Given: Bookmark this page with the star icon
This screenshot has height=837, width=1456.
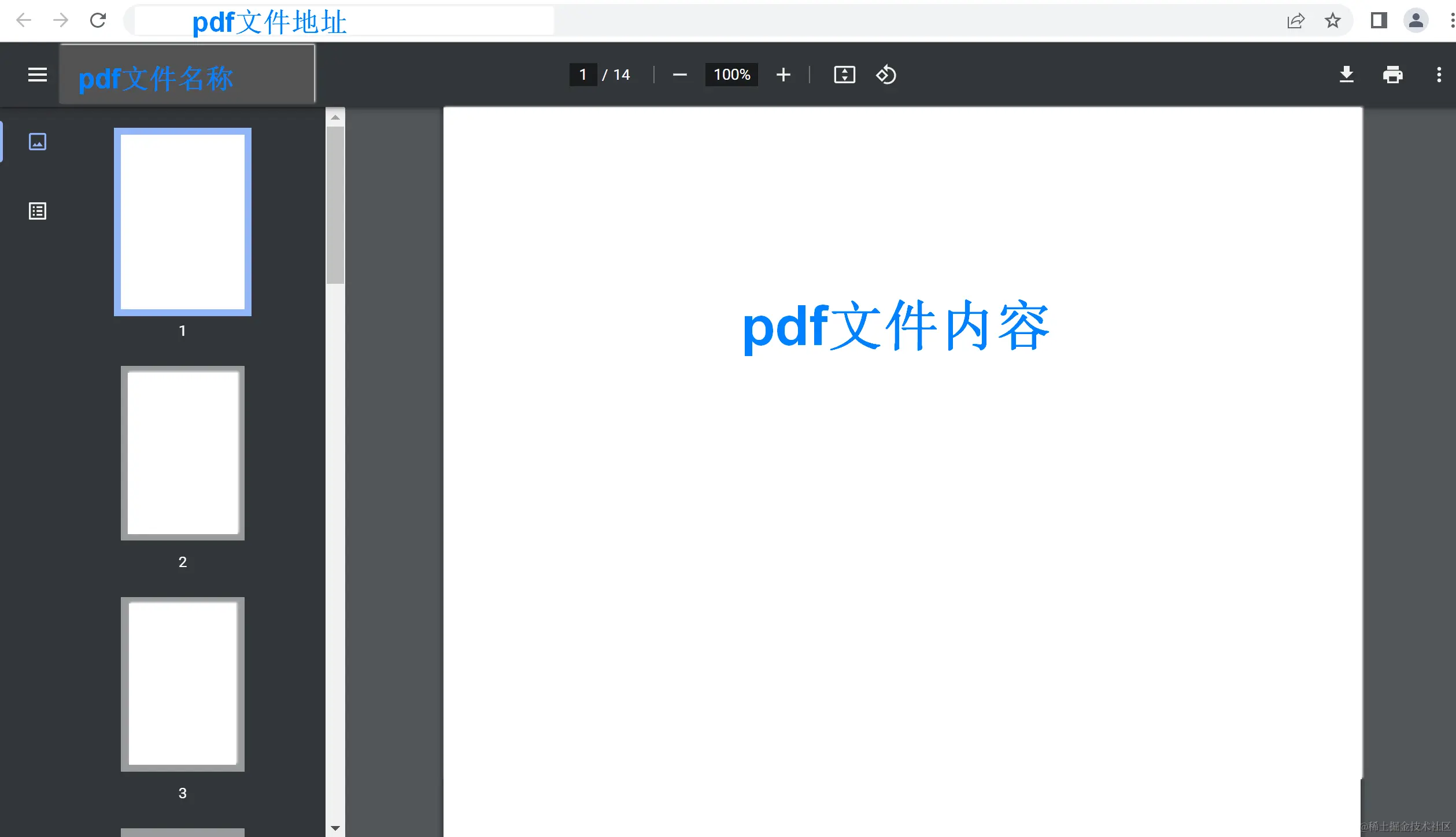Looking at the screenshot, I should pyautogui.click(x=1332, y=21).
